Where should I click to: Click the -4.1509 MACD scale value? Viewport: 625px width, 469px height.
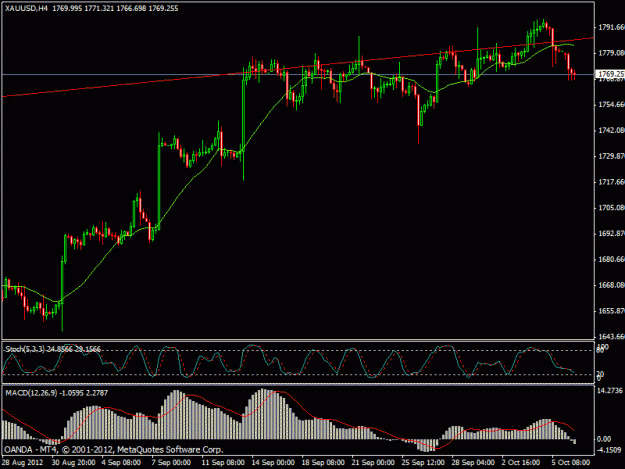pos(609,450)
